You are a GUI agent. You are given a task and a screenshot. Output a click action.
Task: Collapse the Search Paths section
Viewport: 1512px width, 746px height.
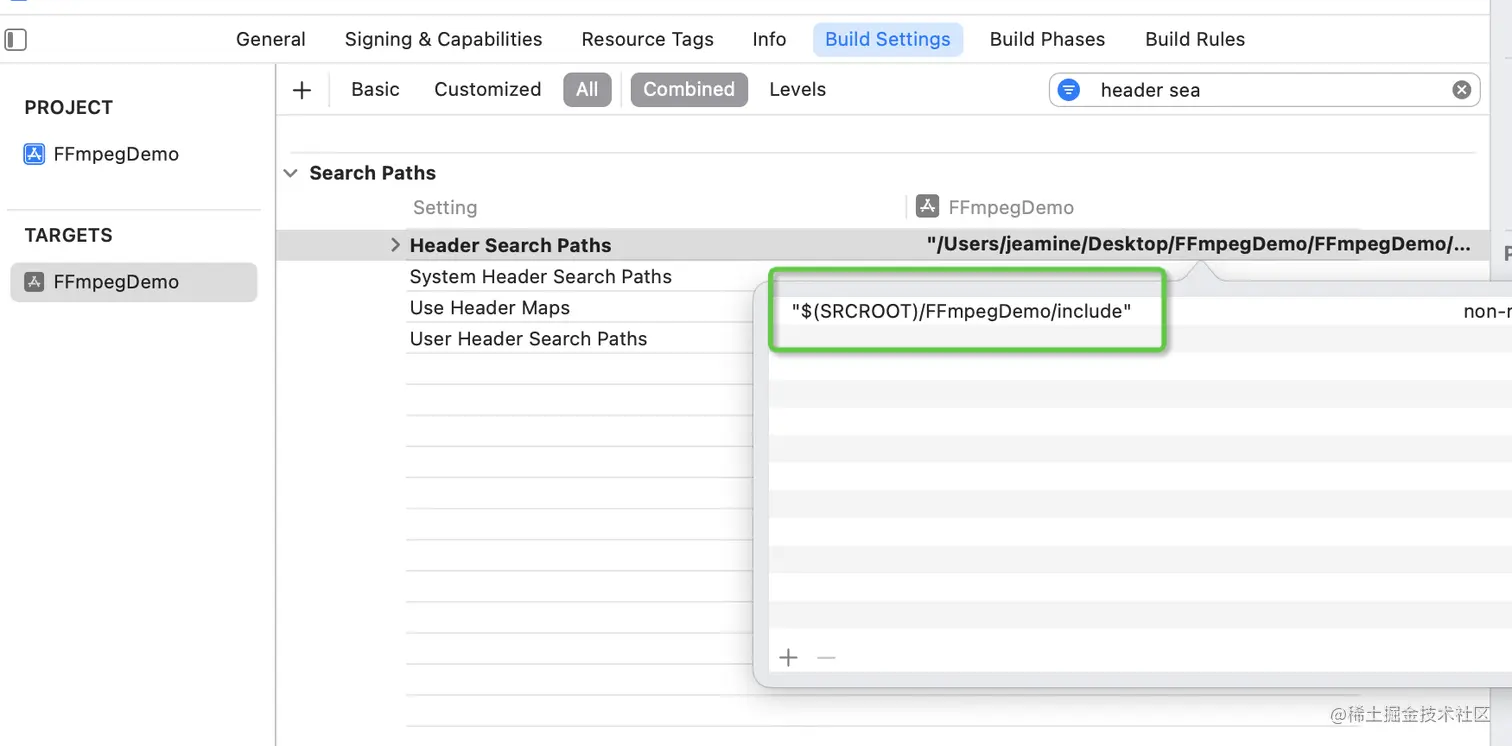(x=291, y=173)
